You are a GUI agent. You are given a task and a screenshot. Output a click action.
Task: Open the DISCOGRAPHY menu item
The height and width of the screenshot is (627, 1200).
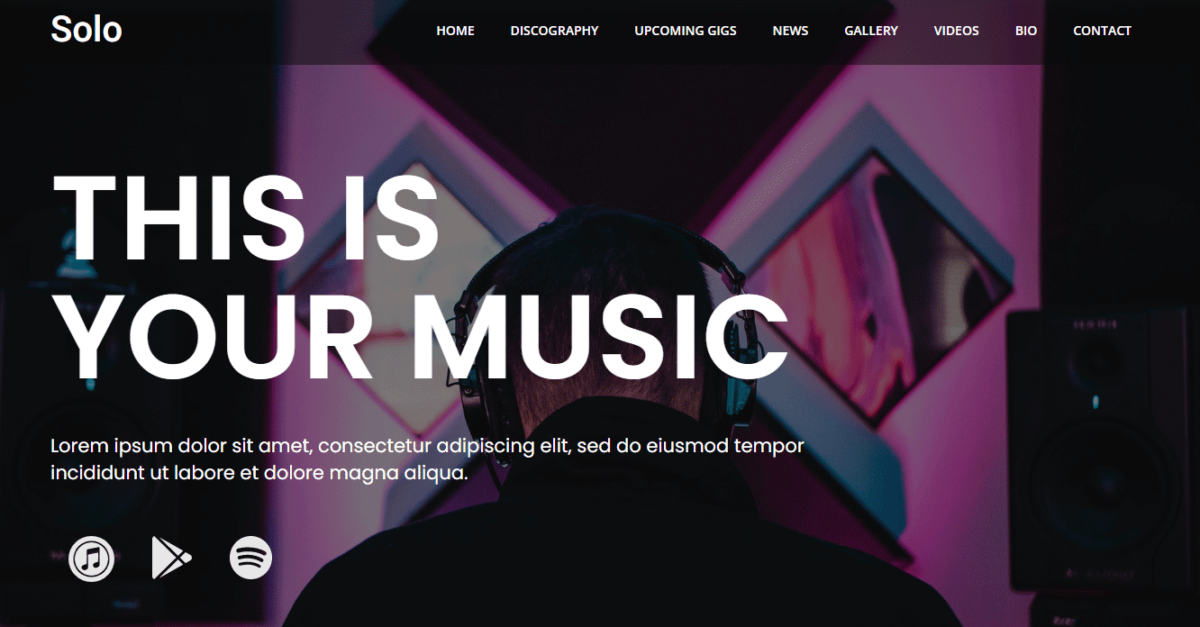point(554,31)
